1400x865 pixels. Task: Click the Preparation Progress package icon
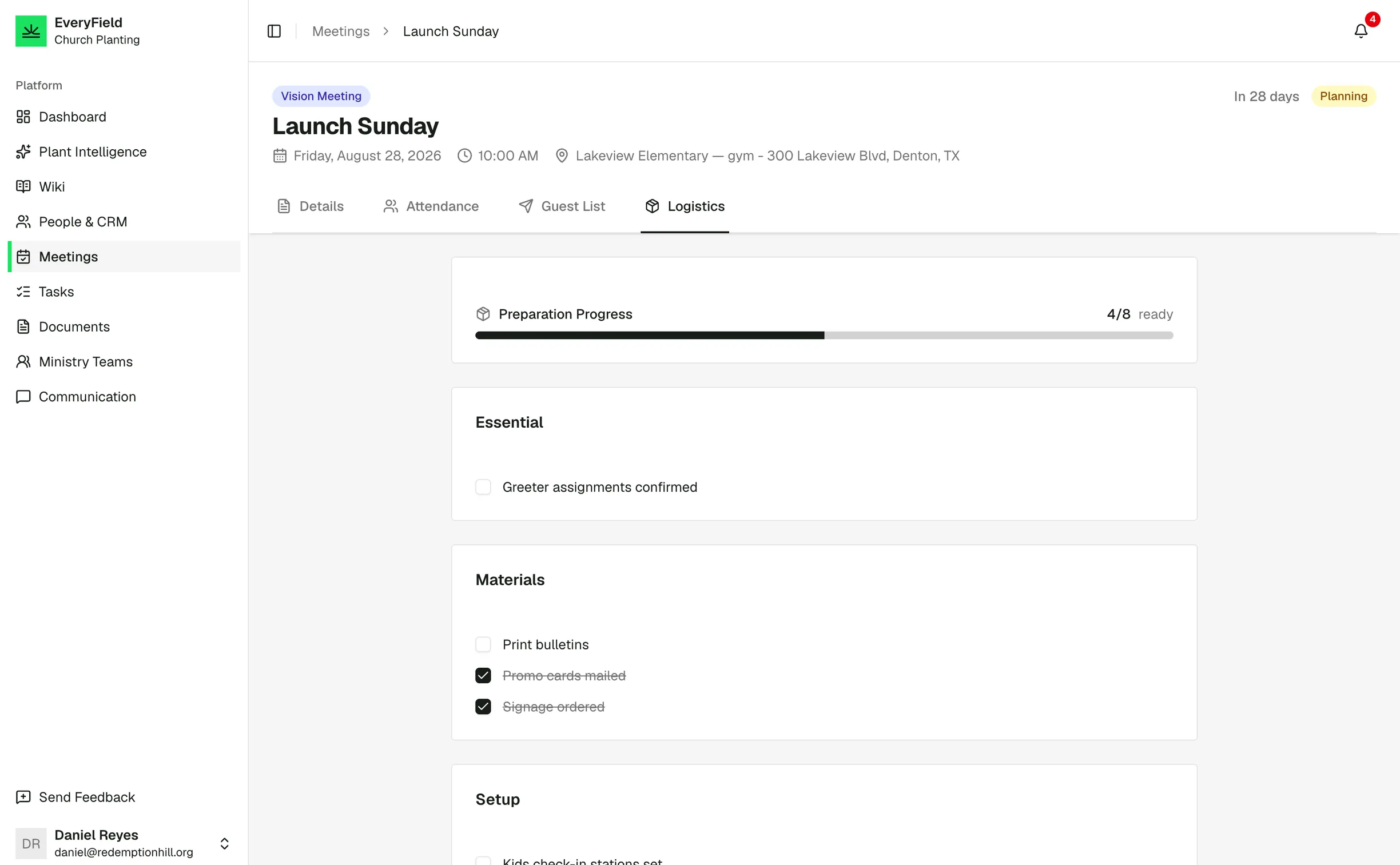click(483, 314)
